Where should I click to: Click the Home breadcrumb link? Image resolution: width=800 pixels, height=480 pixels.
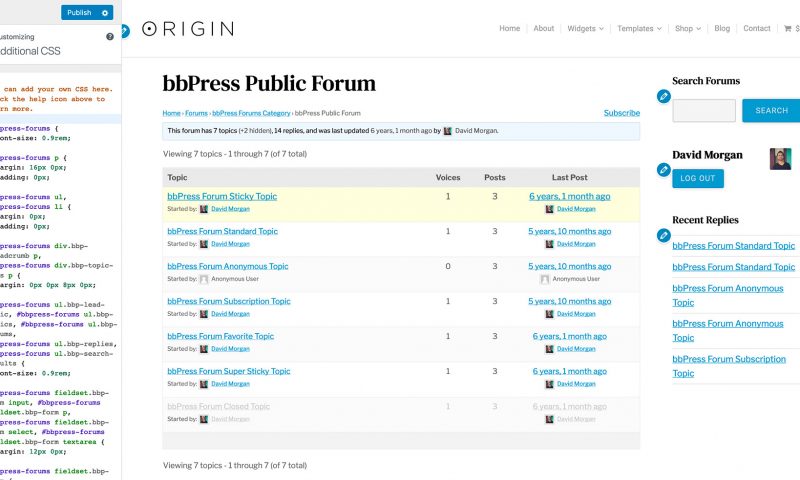(171, 113)
